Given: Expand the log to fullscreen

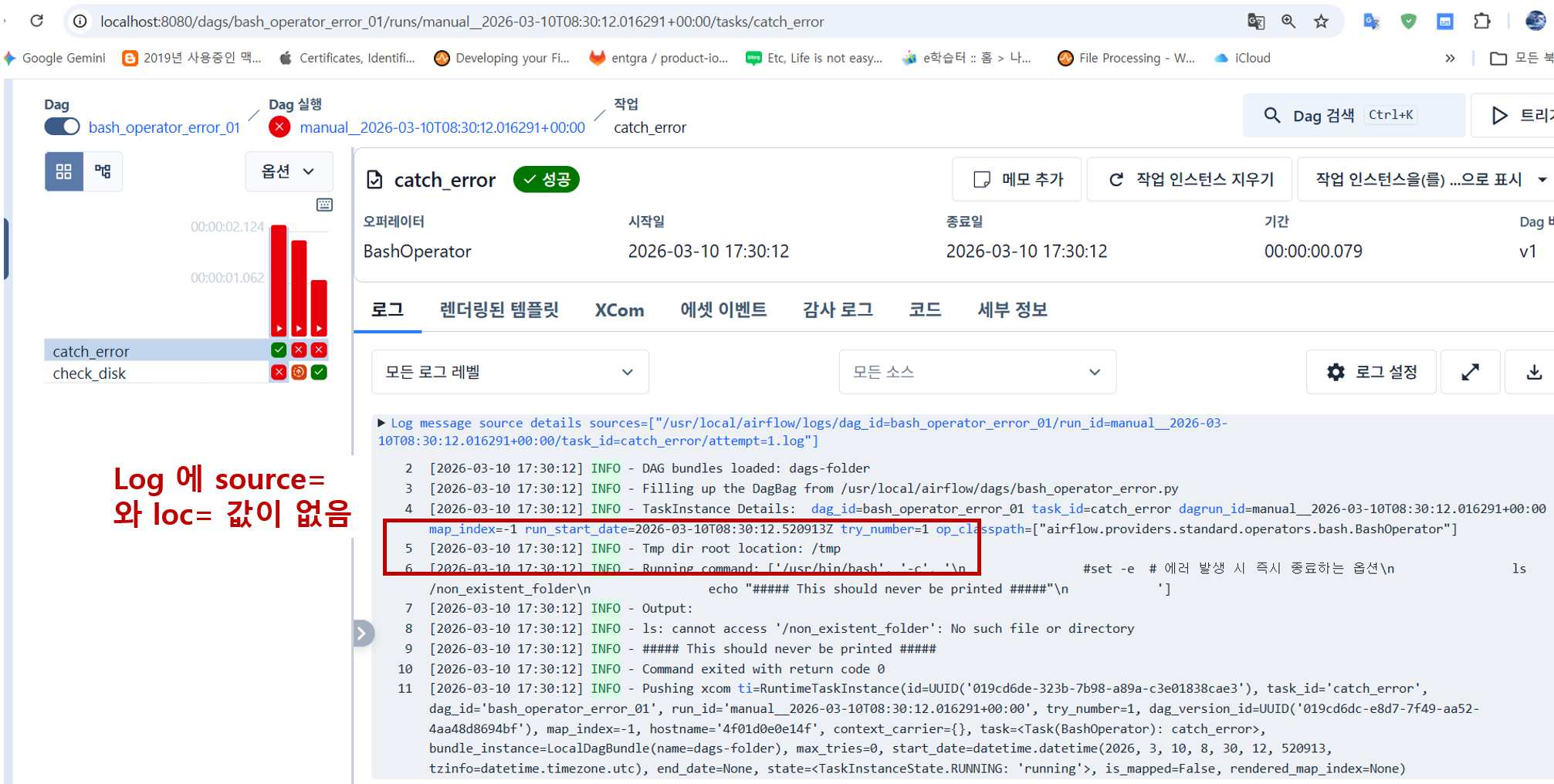Looking at the screenshot, I should [x=1471, y=372].
